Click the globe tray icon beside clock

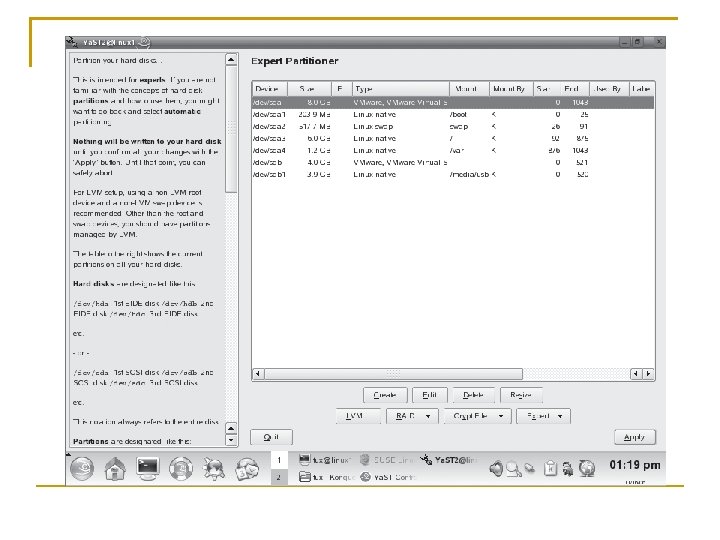click(587, 468)
